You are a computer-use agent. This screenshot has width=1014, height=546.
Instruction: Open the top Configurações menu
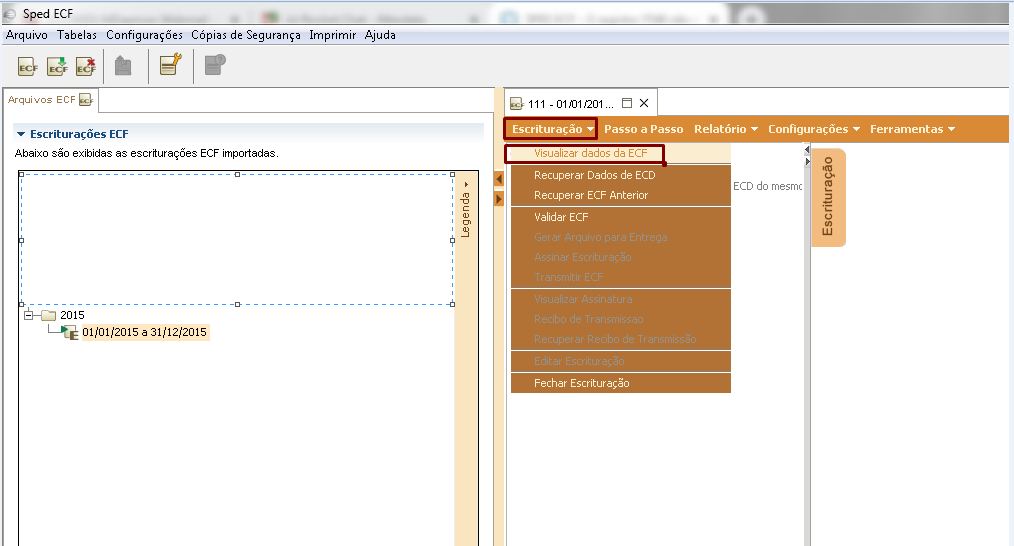144,35
